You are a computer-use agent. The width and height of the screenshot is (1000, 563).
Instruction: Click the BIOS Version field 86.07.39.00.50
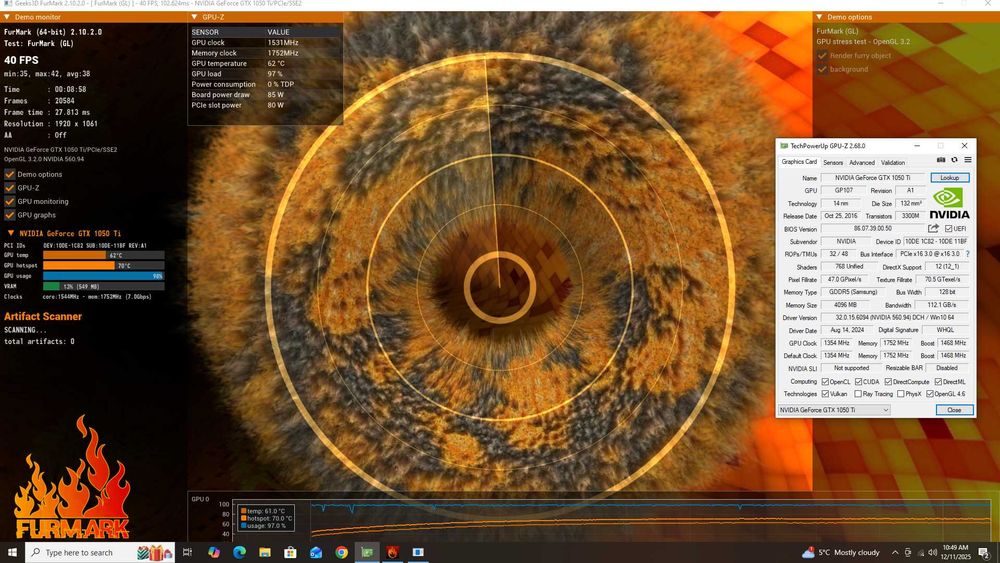click(x=872, y=228)
